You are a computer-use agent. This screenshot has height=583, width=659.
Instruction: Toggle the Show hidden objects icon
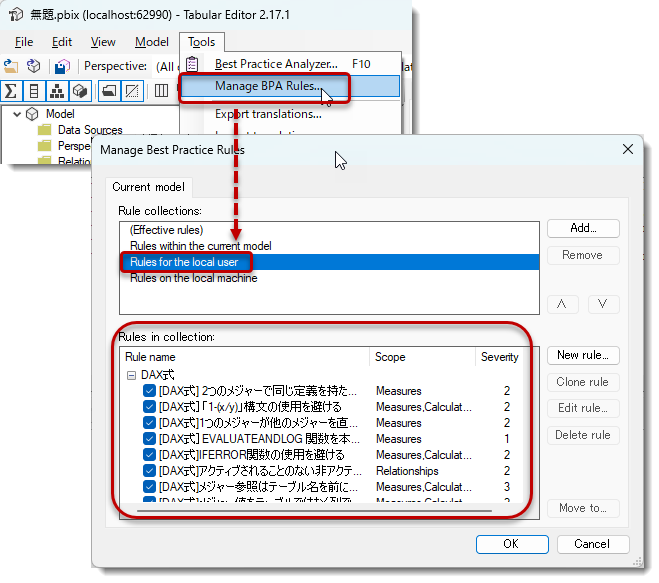pos(132,90)
